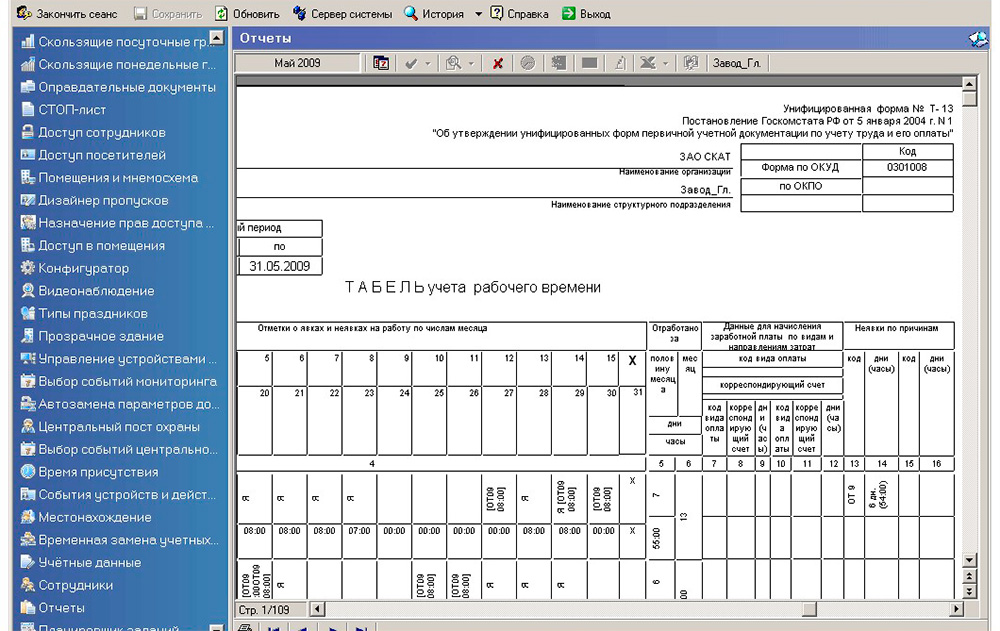
Task: Expand the История dropdown arrow
Action: coord(478,13)
